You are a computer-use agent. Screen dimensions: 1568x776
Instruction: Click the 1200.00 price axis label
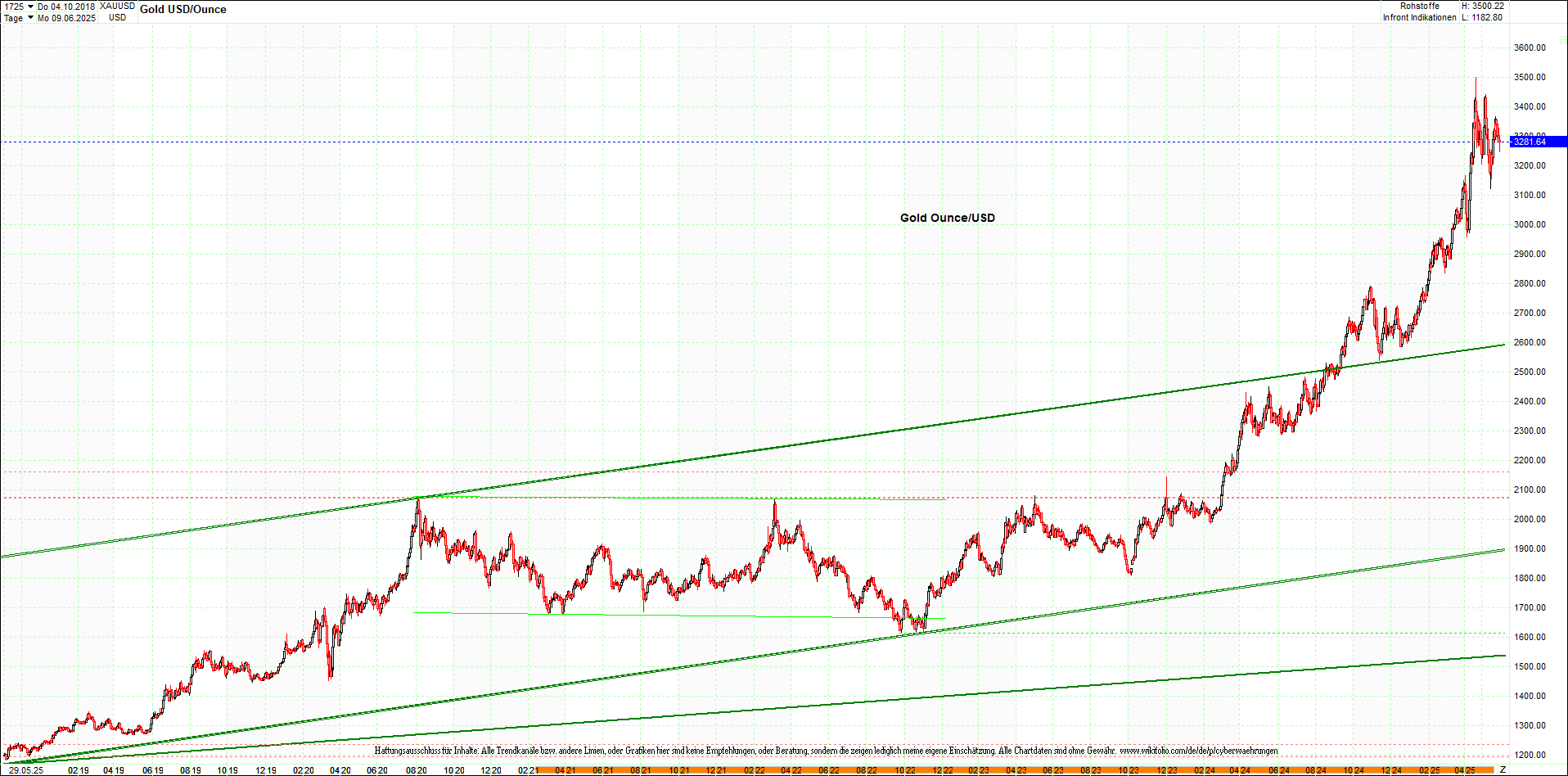[1529, 755]
